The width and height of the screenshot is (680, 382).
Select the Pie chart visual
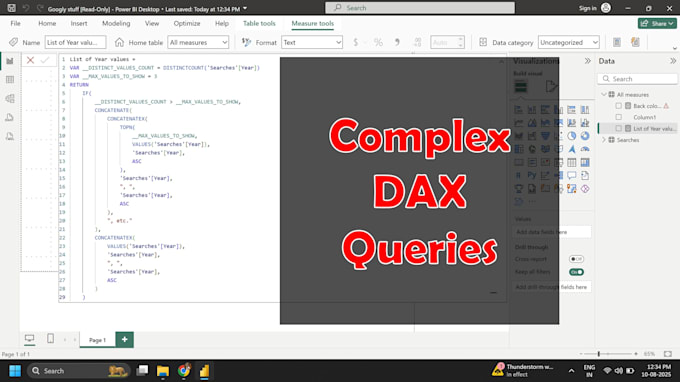(572, 136)
